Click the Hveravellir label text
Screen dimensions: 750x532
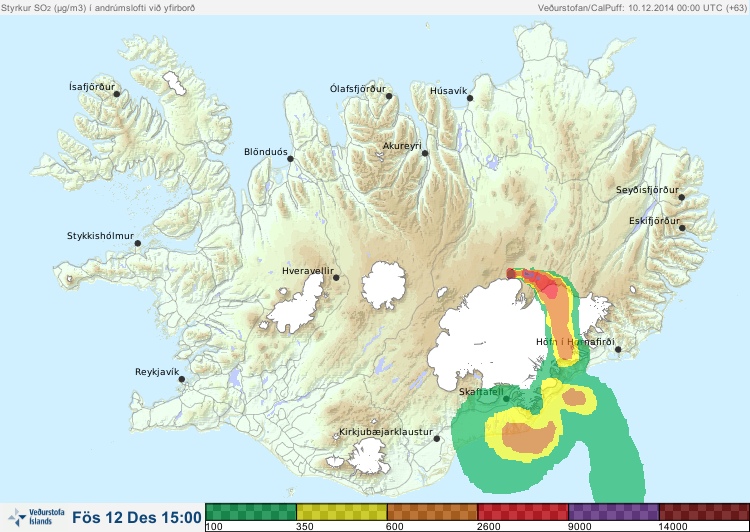pos(308,271)
